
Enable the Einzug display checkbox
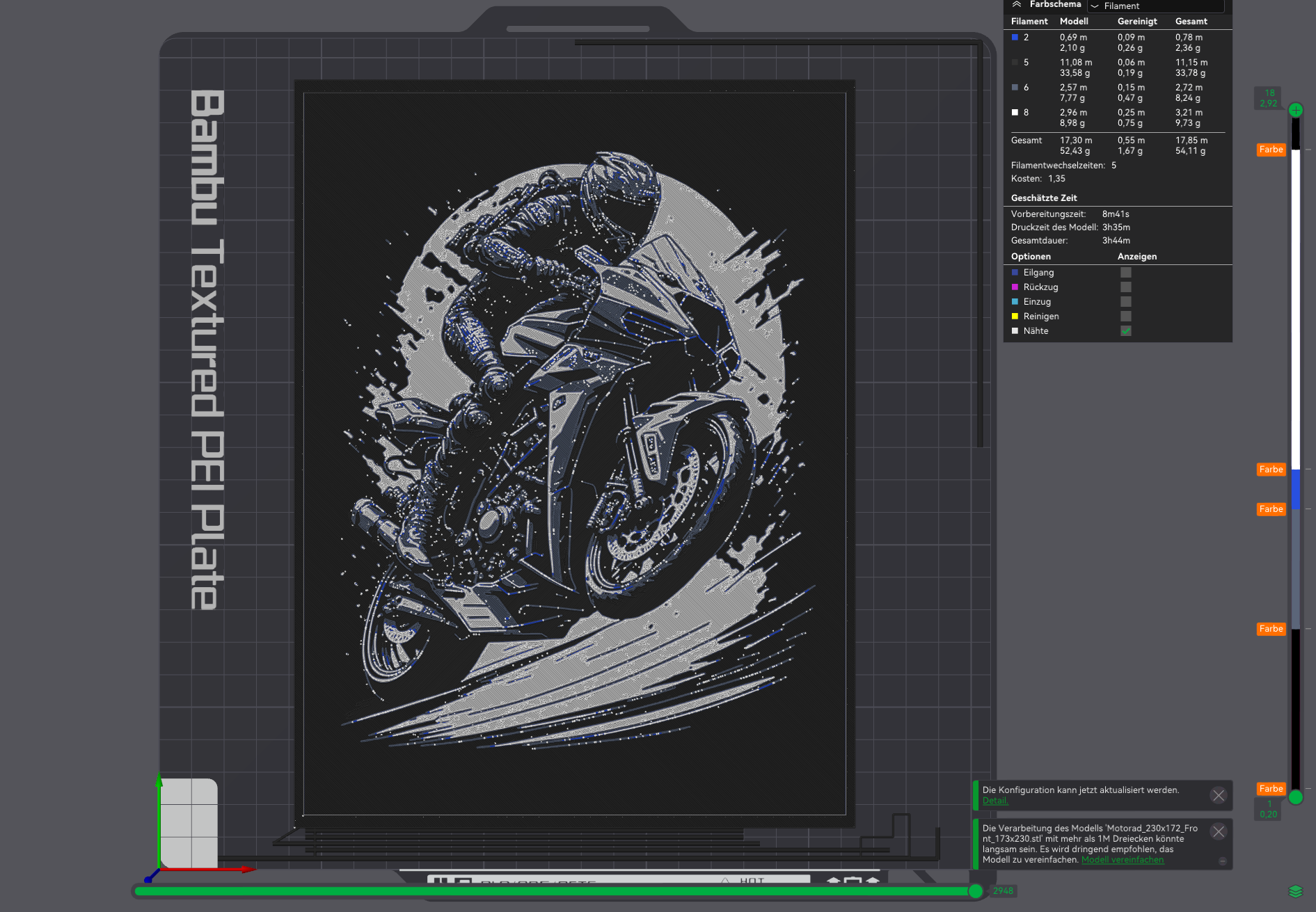(1126, 302)
